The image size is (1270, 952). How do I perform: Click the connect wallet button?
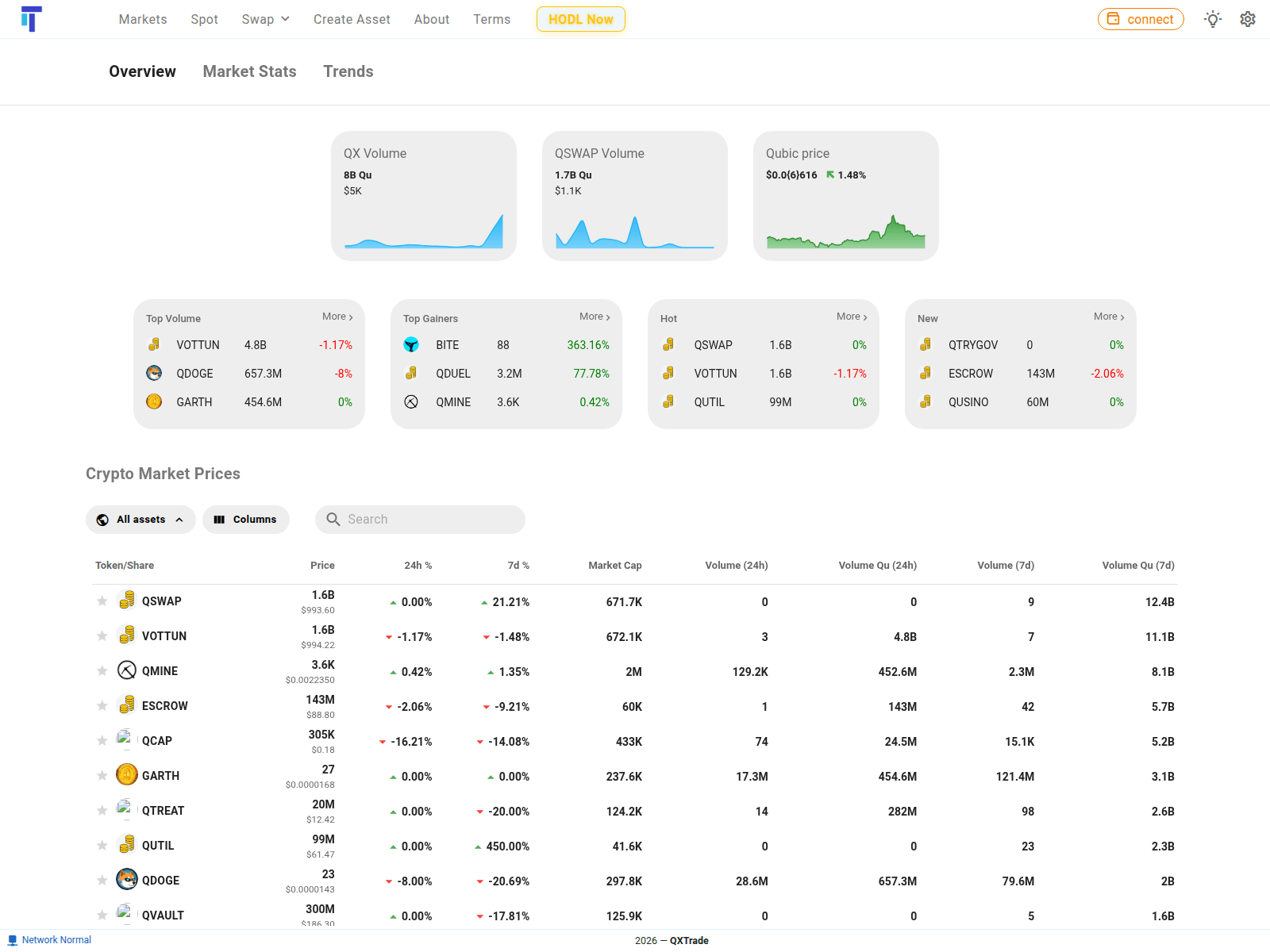point(1141,19)
